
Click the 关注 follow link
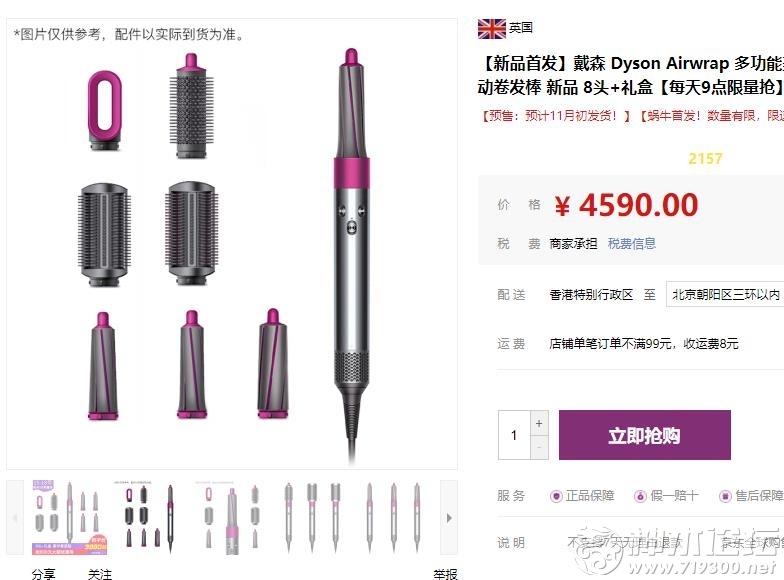click(x=100, y=574)
